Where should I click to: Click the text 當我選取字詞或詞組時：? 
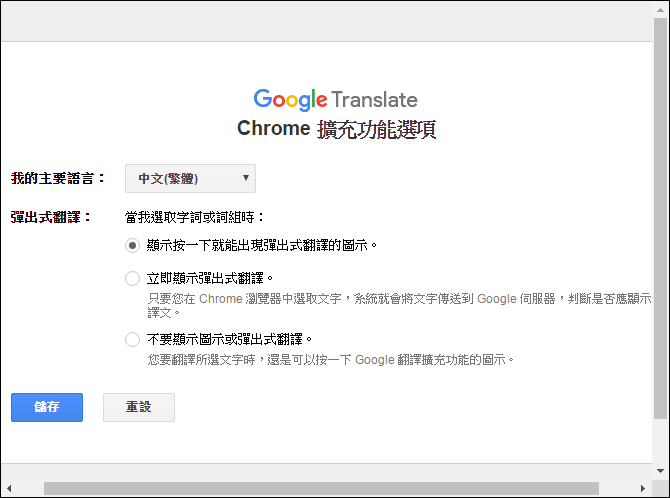pos(194,217)
